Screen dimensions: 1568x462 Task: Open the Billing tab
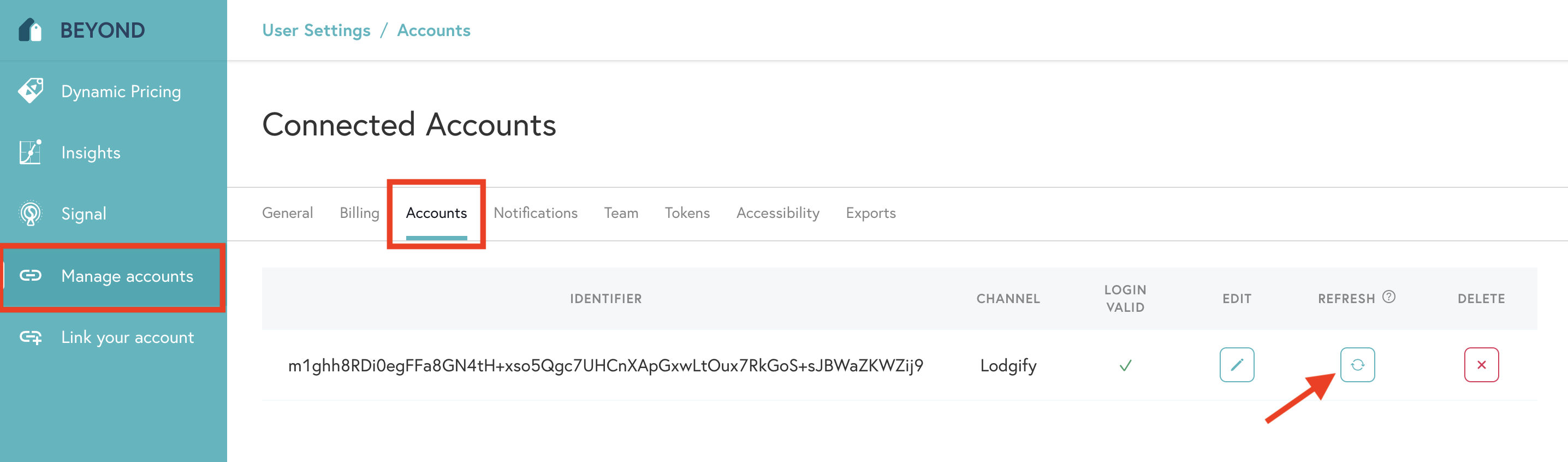coord(359,213)
